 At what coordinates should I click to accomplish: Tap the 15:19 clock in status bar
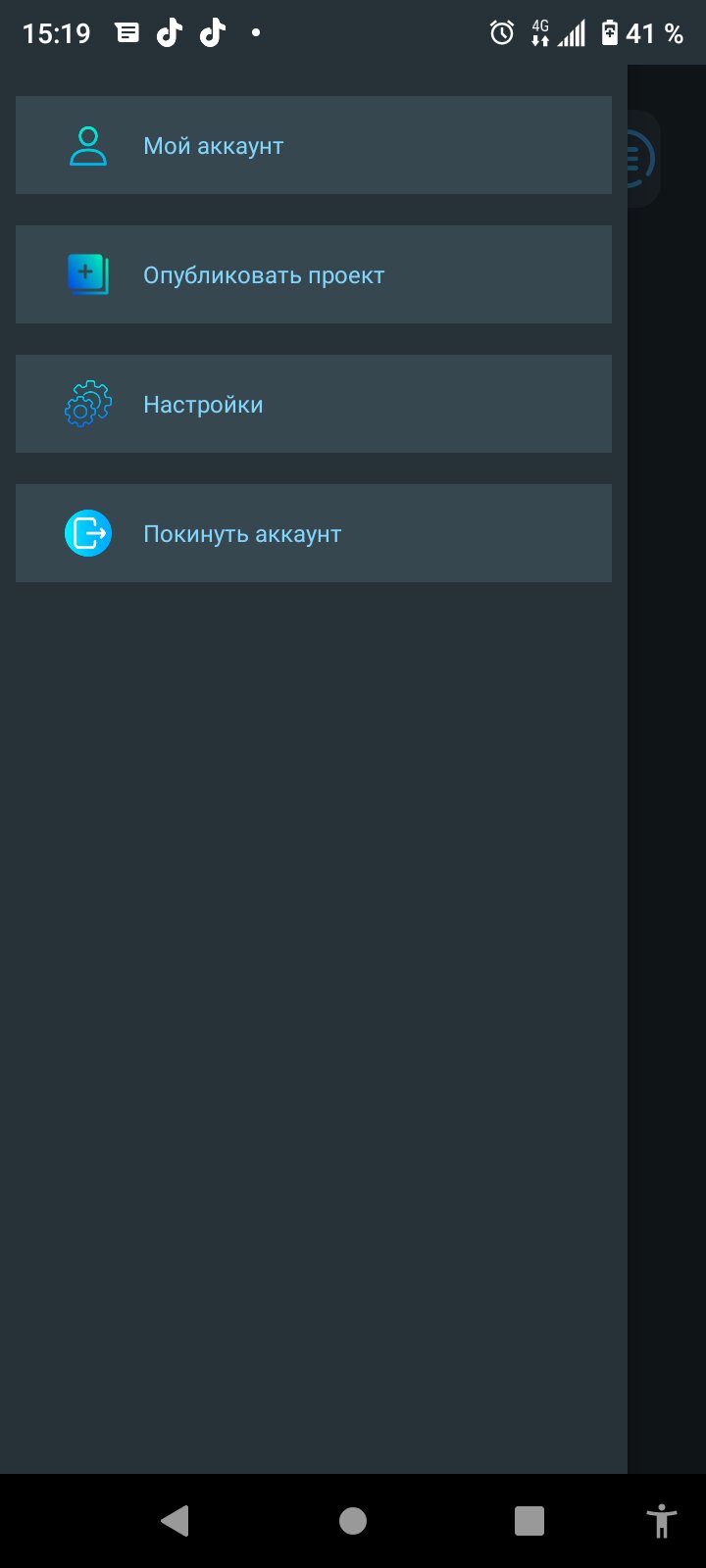pos(56,33)
